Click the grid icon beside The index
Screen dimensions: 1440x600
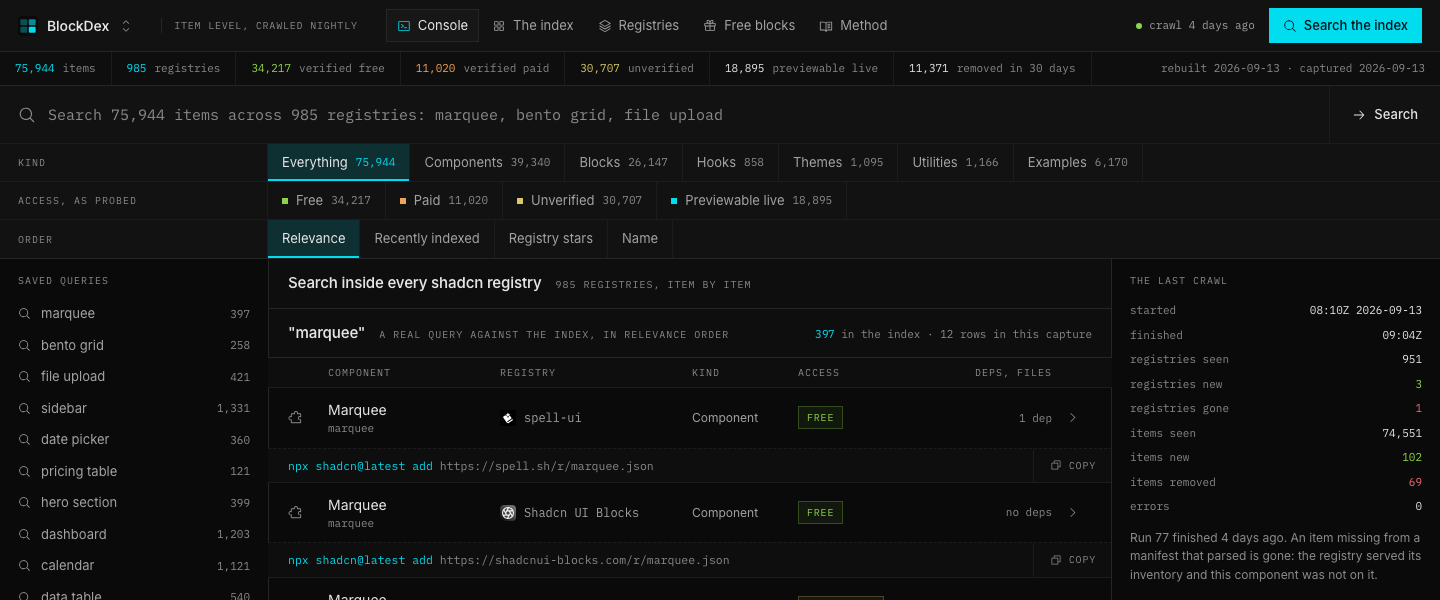[x=499, y=26]
